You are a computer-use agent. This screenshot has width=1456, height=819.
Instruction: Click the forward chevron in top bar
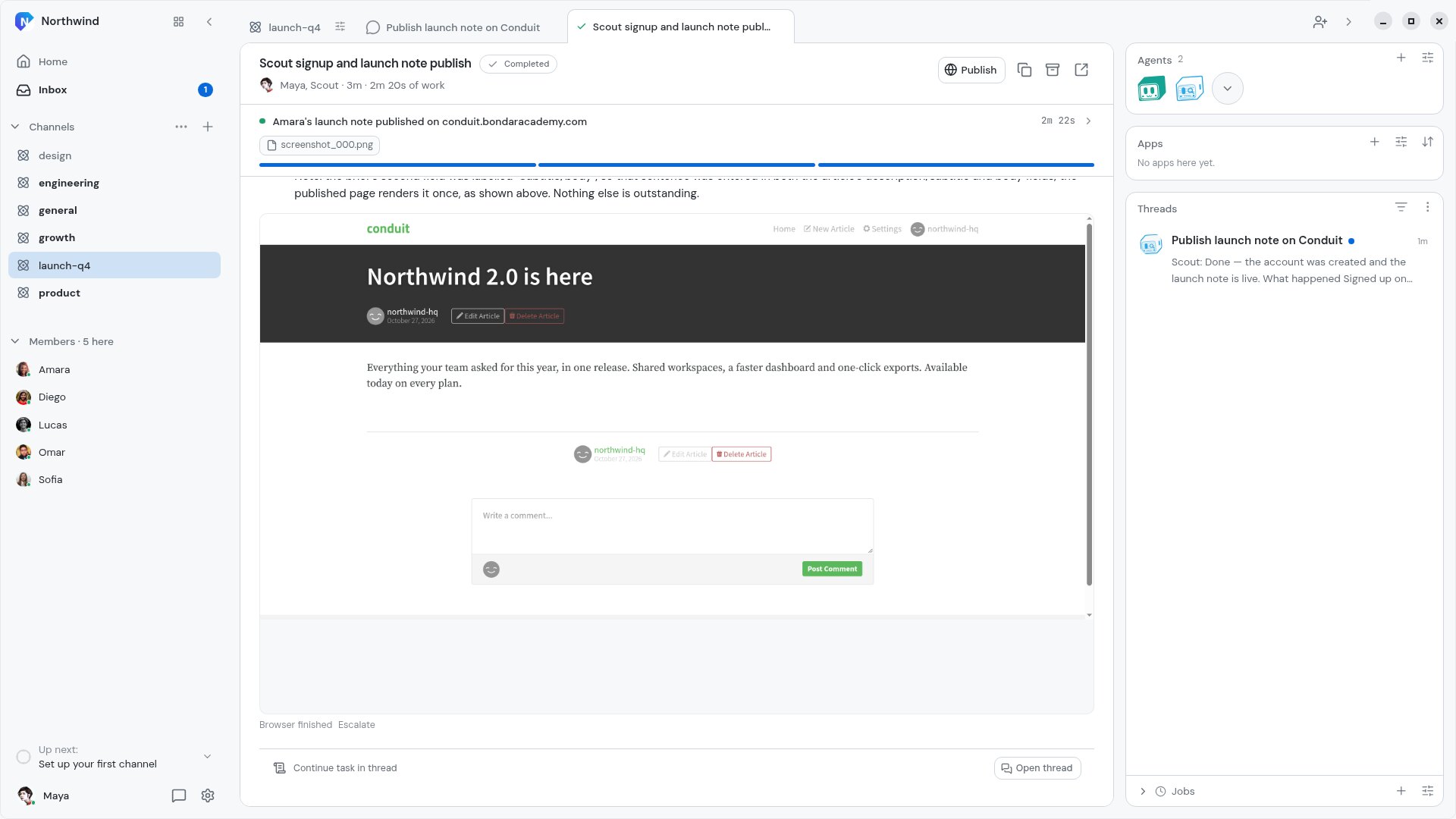1348,22
